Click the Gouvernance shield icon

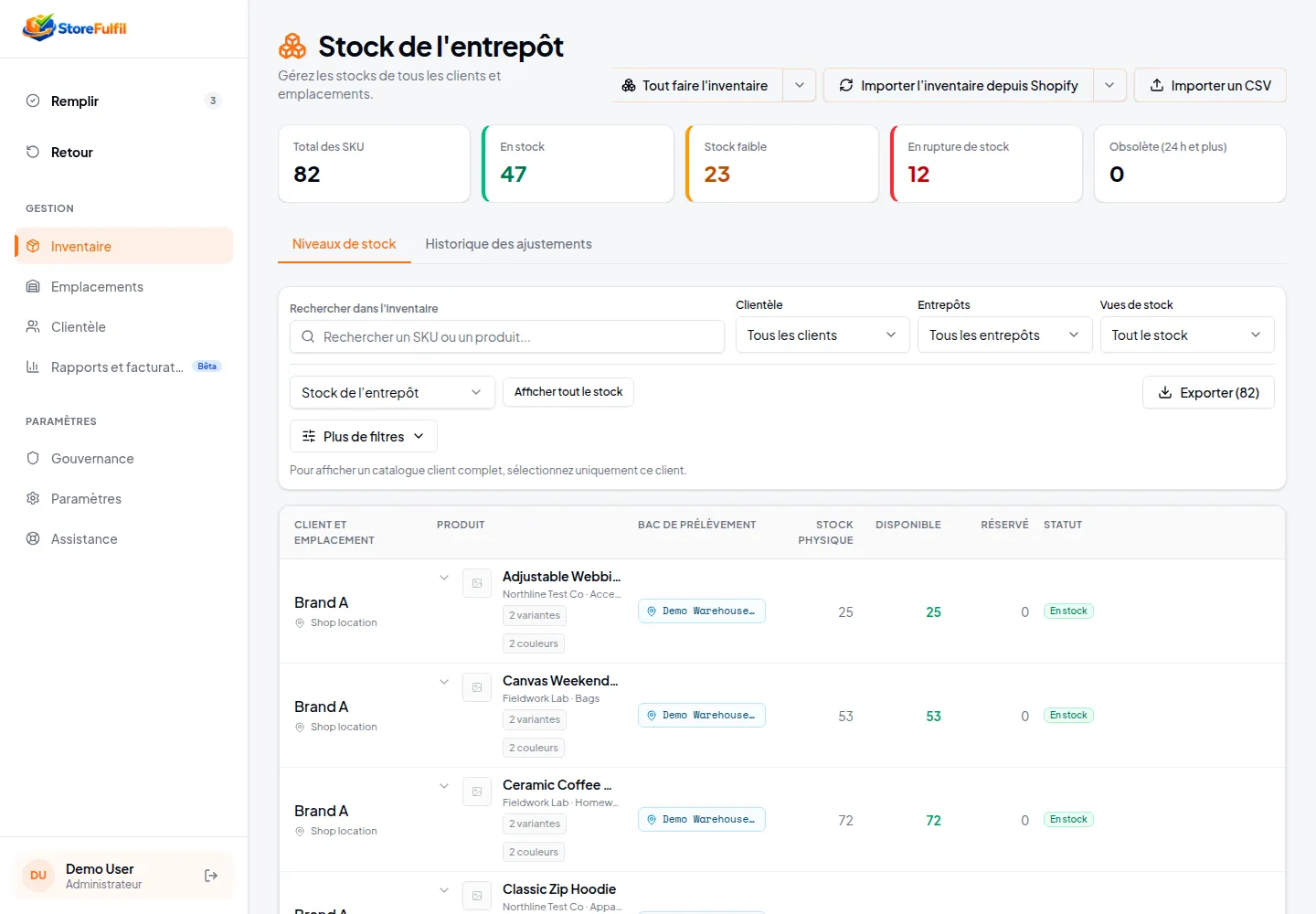(x=33, y=458)
